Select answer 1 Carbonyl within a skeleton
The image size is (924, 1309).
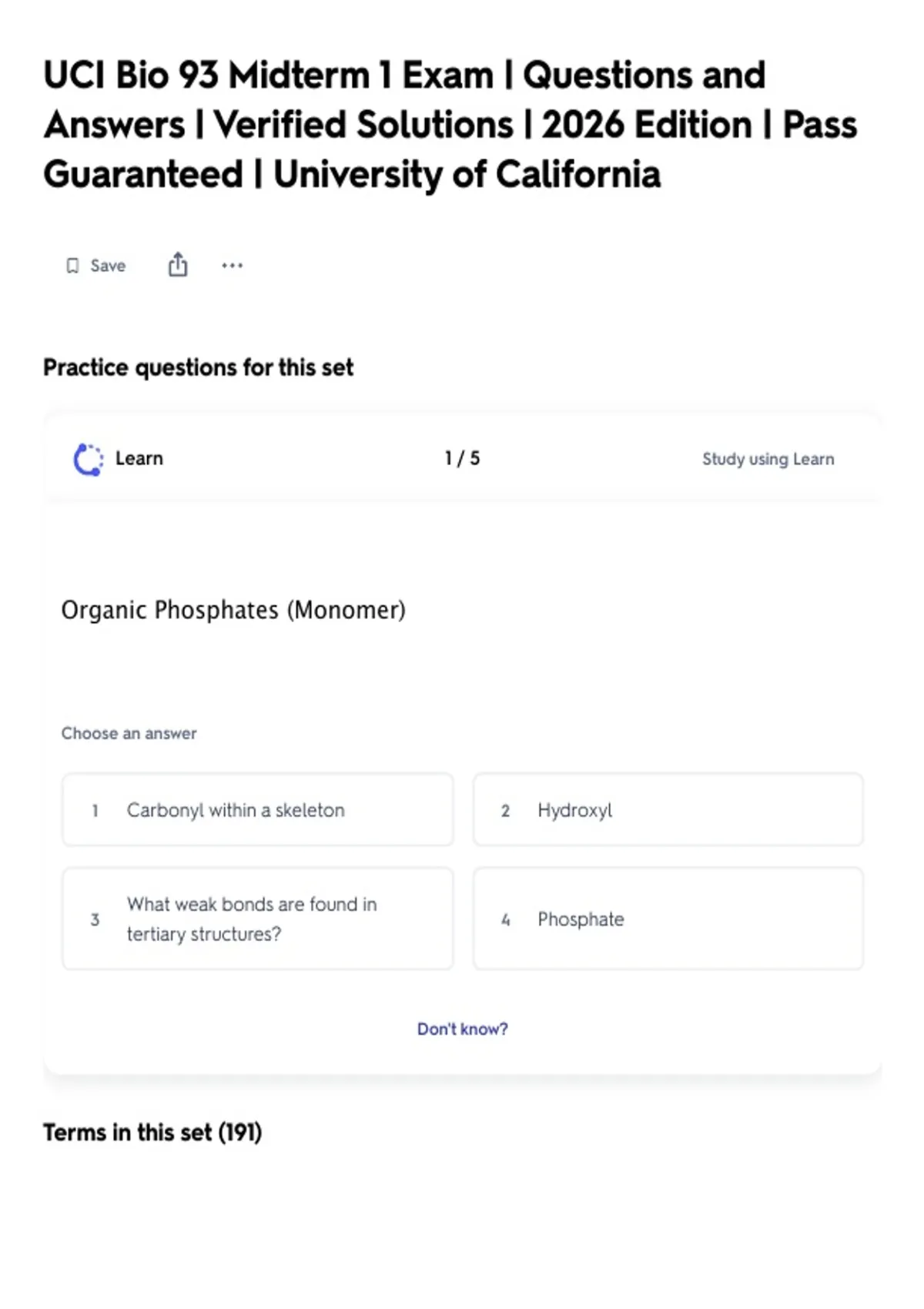click(x=258, y=810)
